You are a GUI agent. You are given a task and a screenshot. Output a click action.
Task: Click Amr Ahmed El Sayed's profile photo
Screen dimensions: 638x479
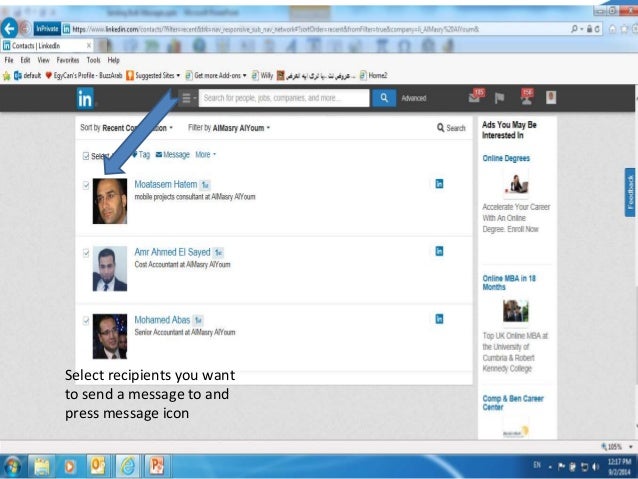[110, 269]
